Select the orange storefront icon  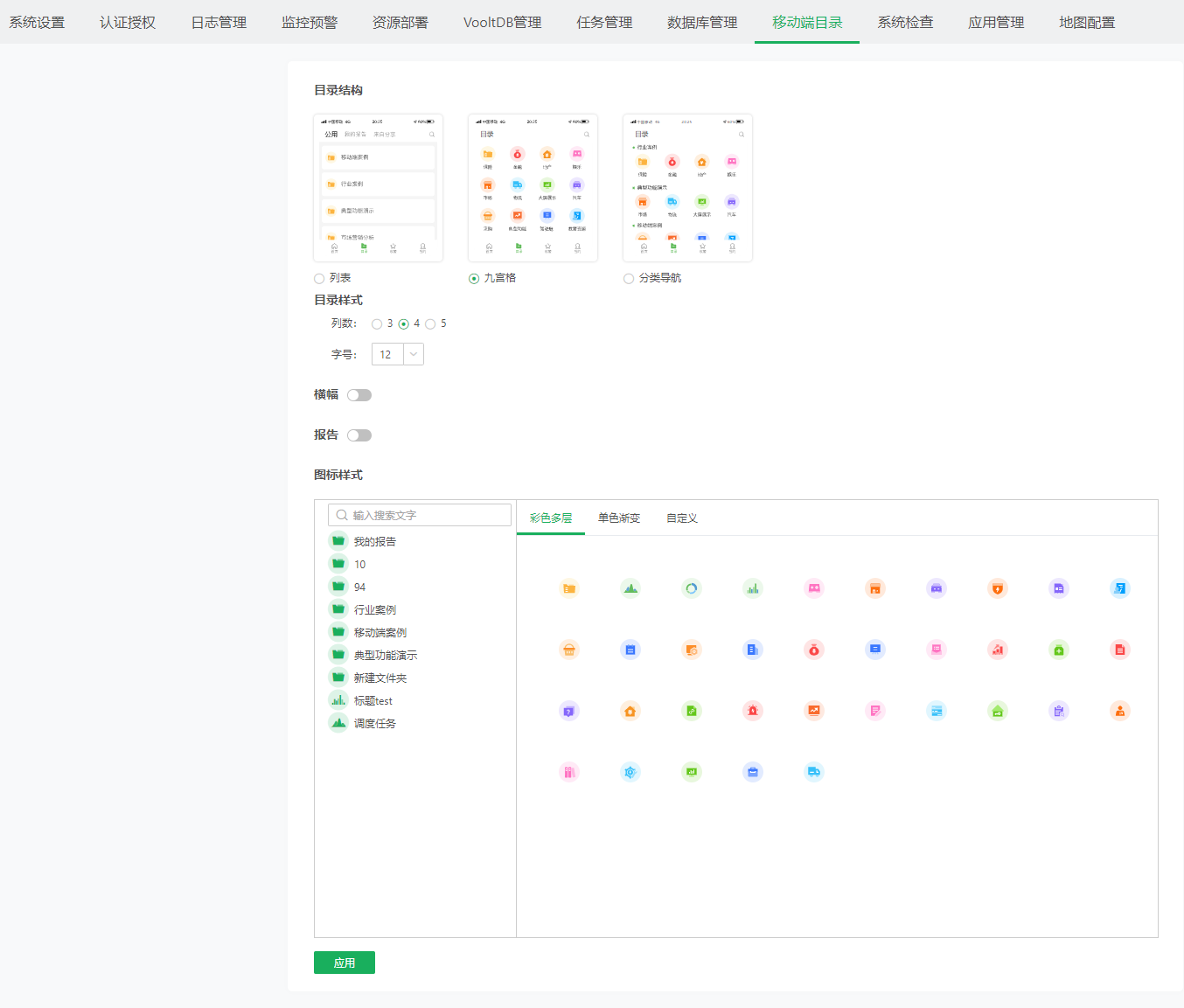[874, 588]
